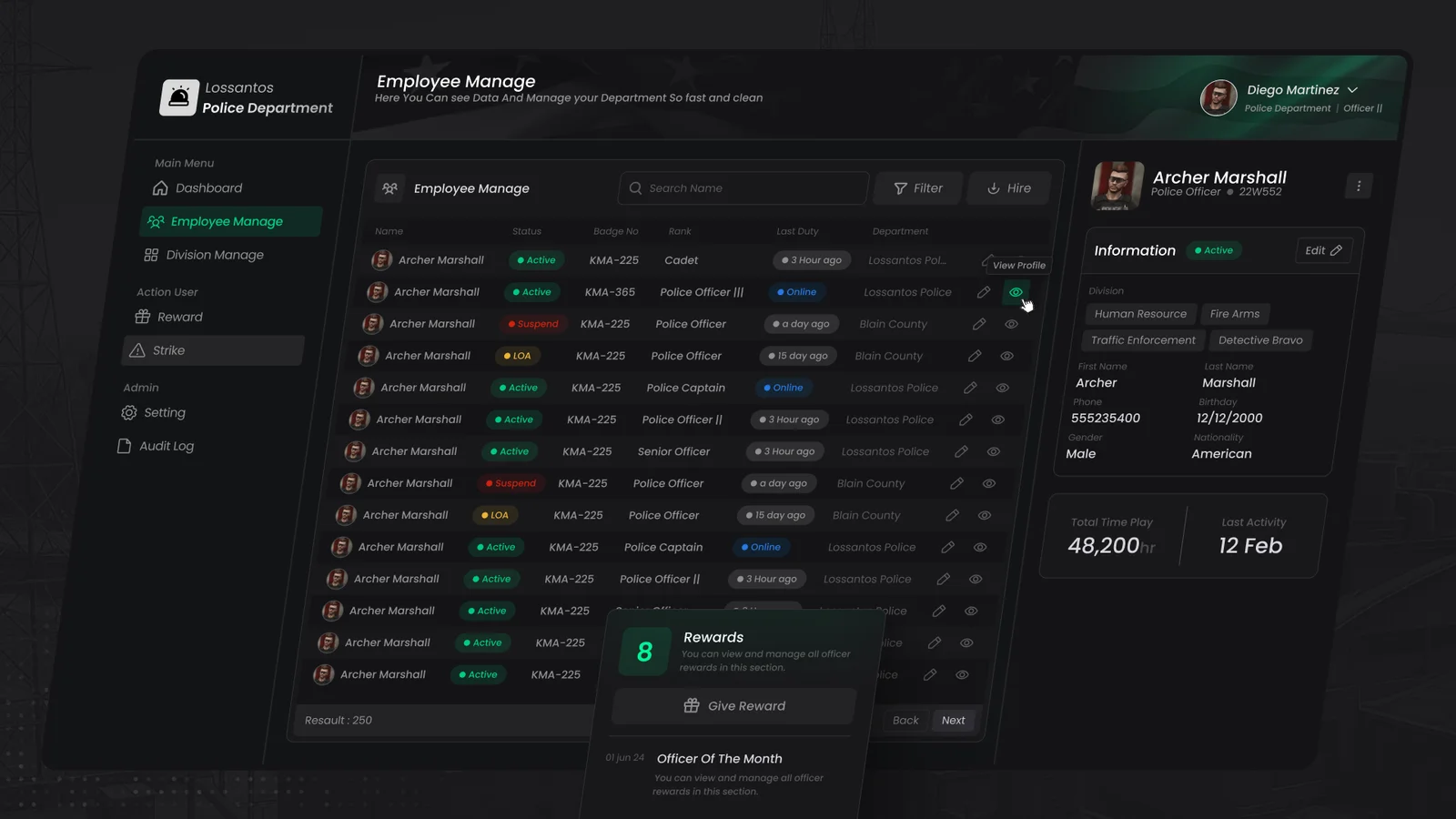Go to the Next page of results

coord(953,720)
